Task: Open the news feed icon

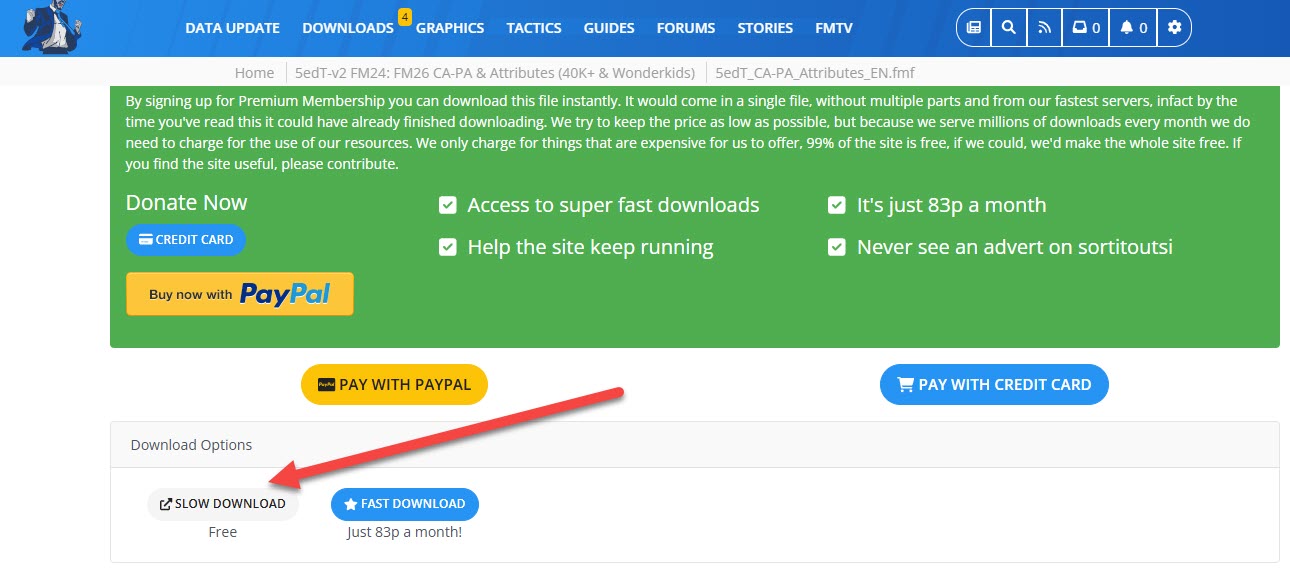Action: [974, 28]
